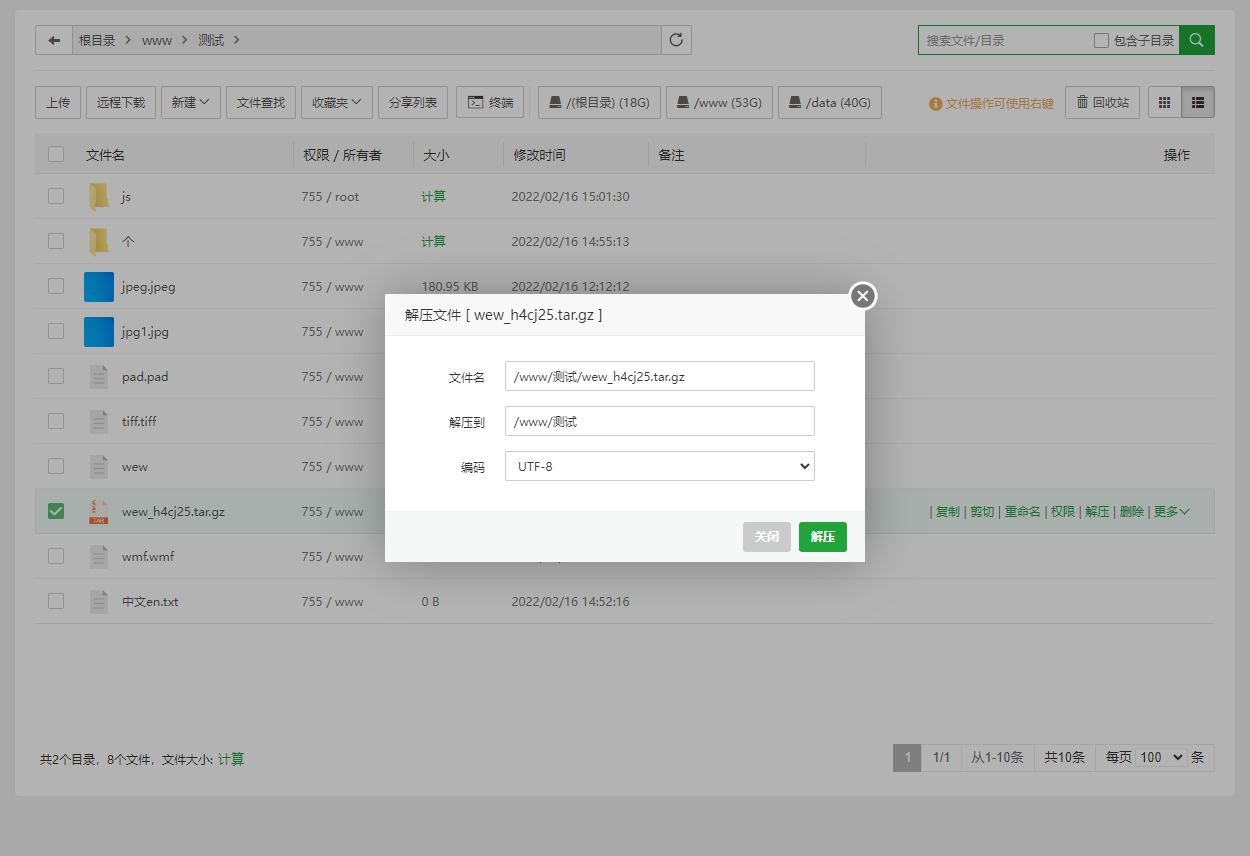Enable the 包含子目录 checkbox
Image resolution: width=1250 pixels, height=856 pixels.
coord(1101,41)
